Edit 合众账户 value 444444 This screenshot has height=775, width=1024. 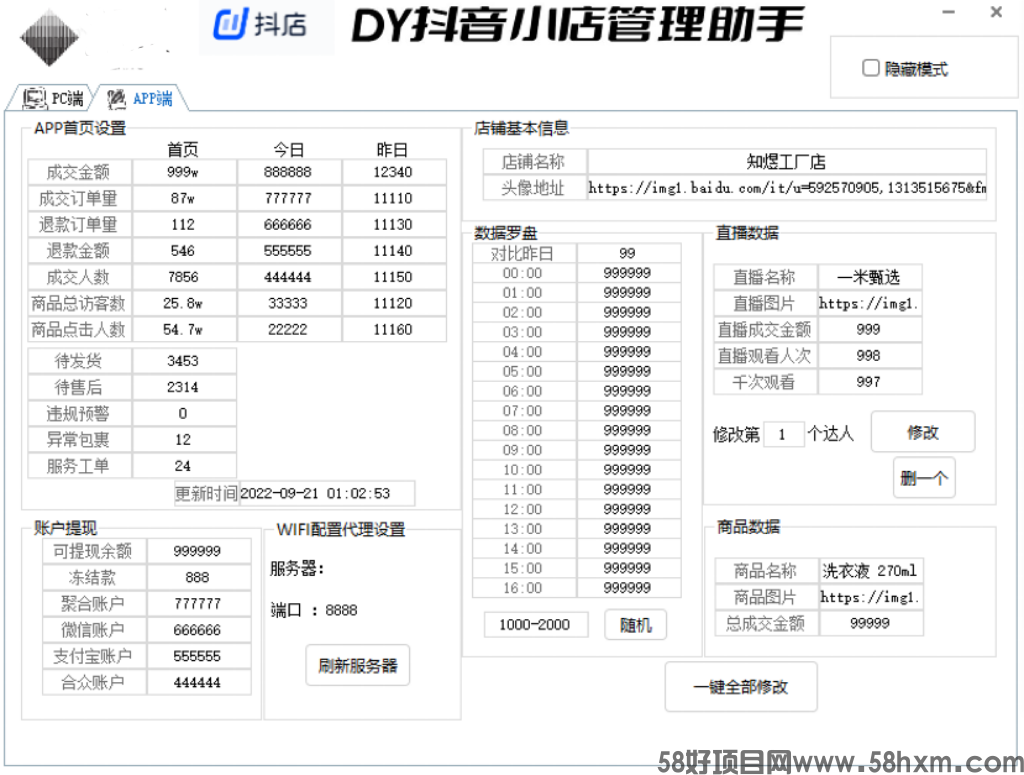199,682
